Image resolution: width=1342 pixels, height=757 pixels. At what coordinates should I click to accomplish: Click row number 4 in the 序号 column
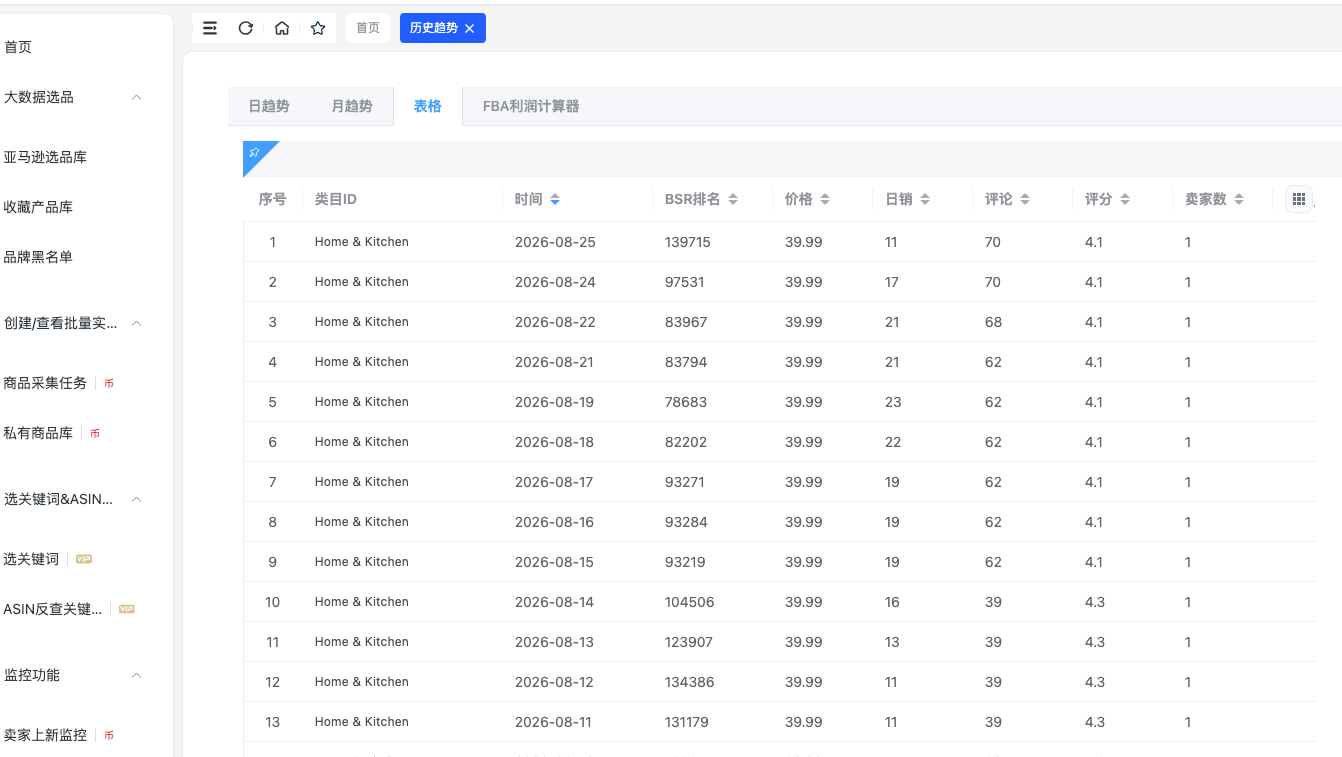(273, 362)
